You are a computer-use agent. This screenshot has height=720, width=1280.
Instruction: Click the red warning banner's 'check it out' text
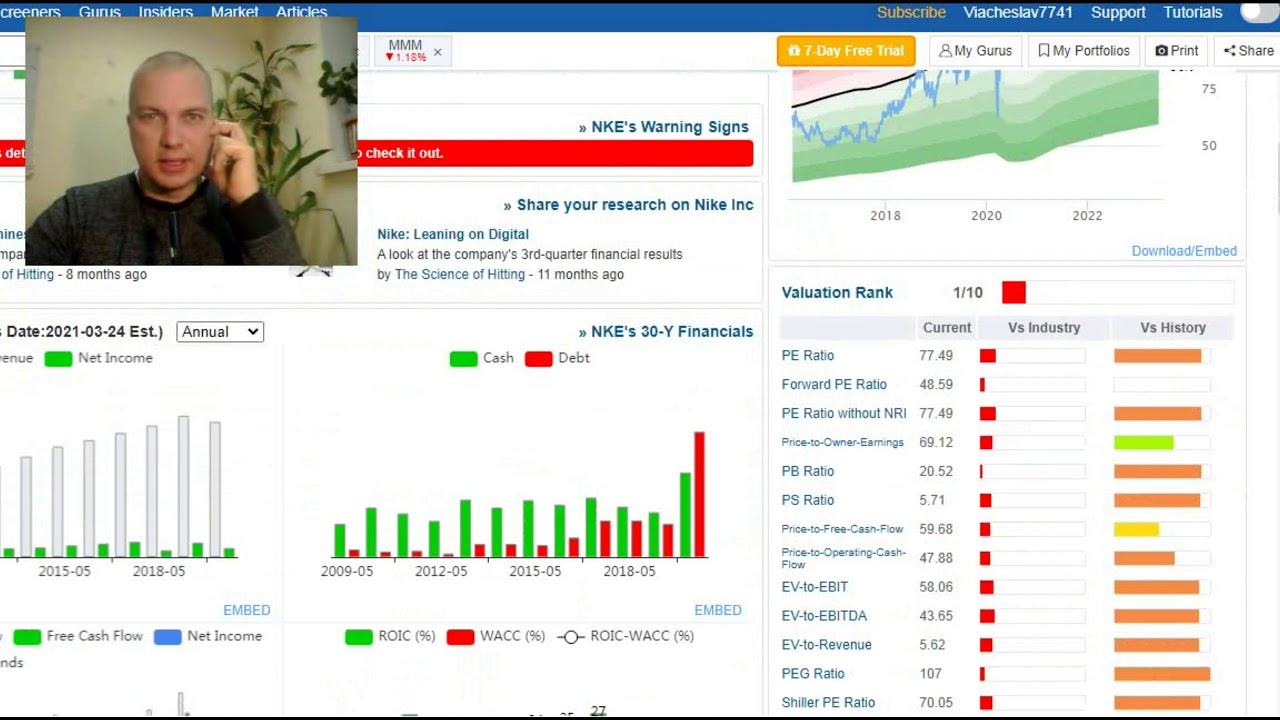(x=404, y=153)
